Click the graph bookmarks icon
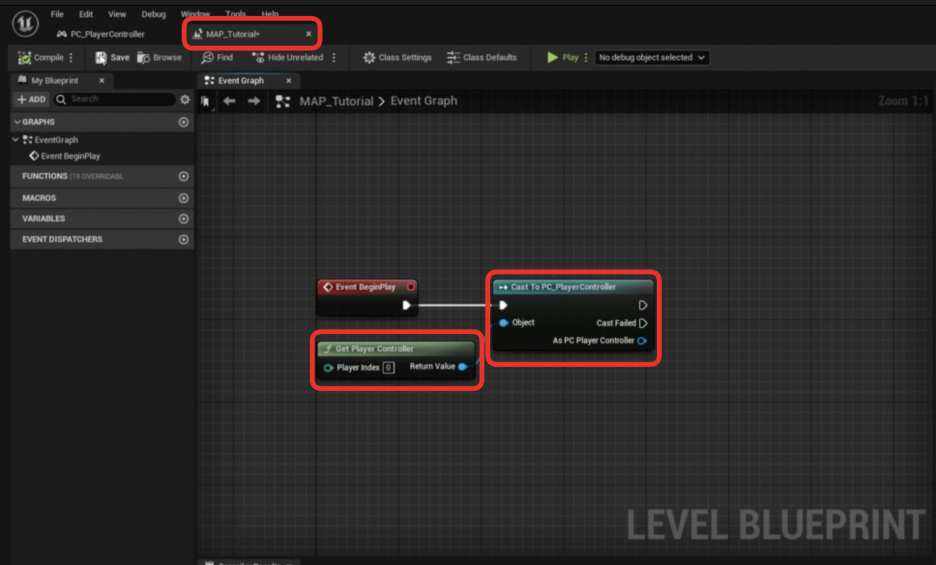Screen dimensions: 936x565 tap(205, 102)
